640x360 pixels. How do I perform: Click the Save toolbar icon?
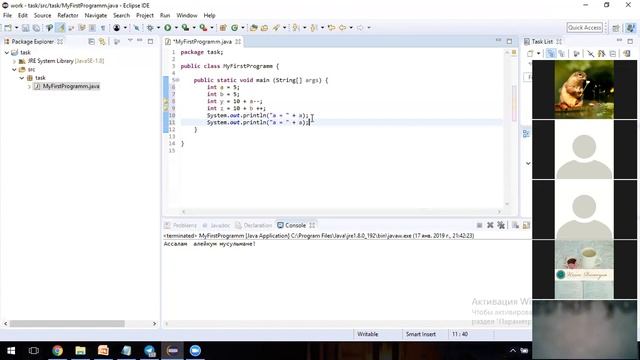(x=25, y=28)
